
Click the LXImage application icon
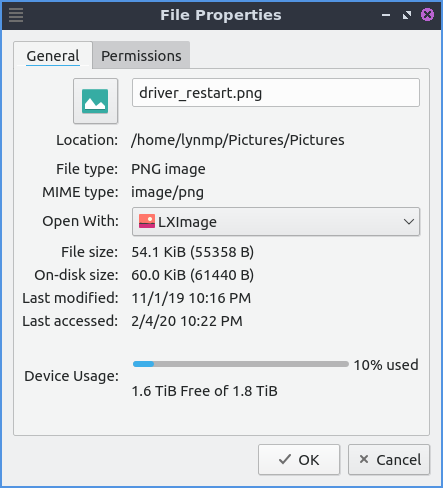(147, 221)
